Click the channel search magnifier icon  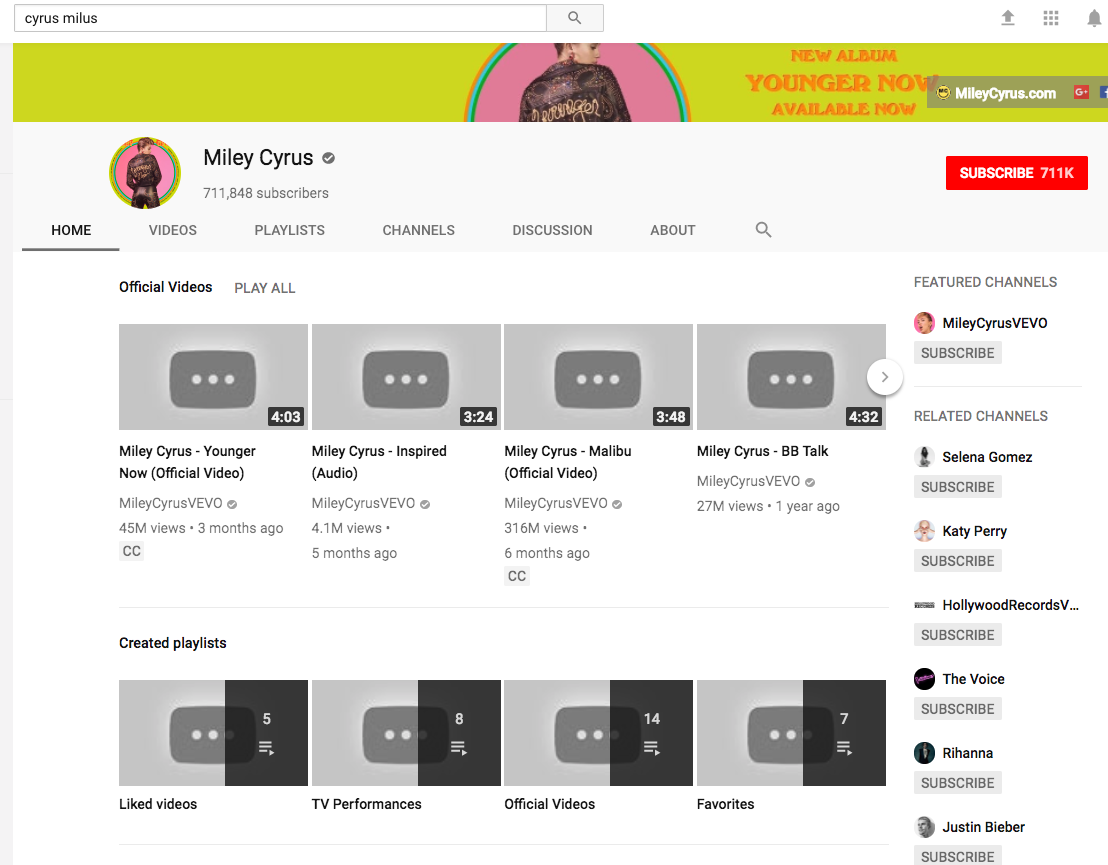[763, 230]
